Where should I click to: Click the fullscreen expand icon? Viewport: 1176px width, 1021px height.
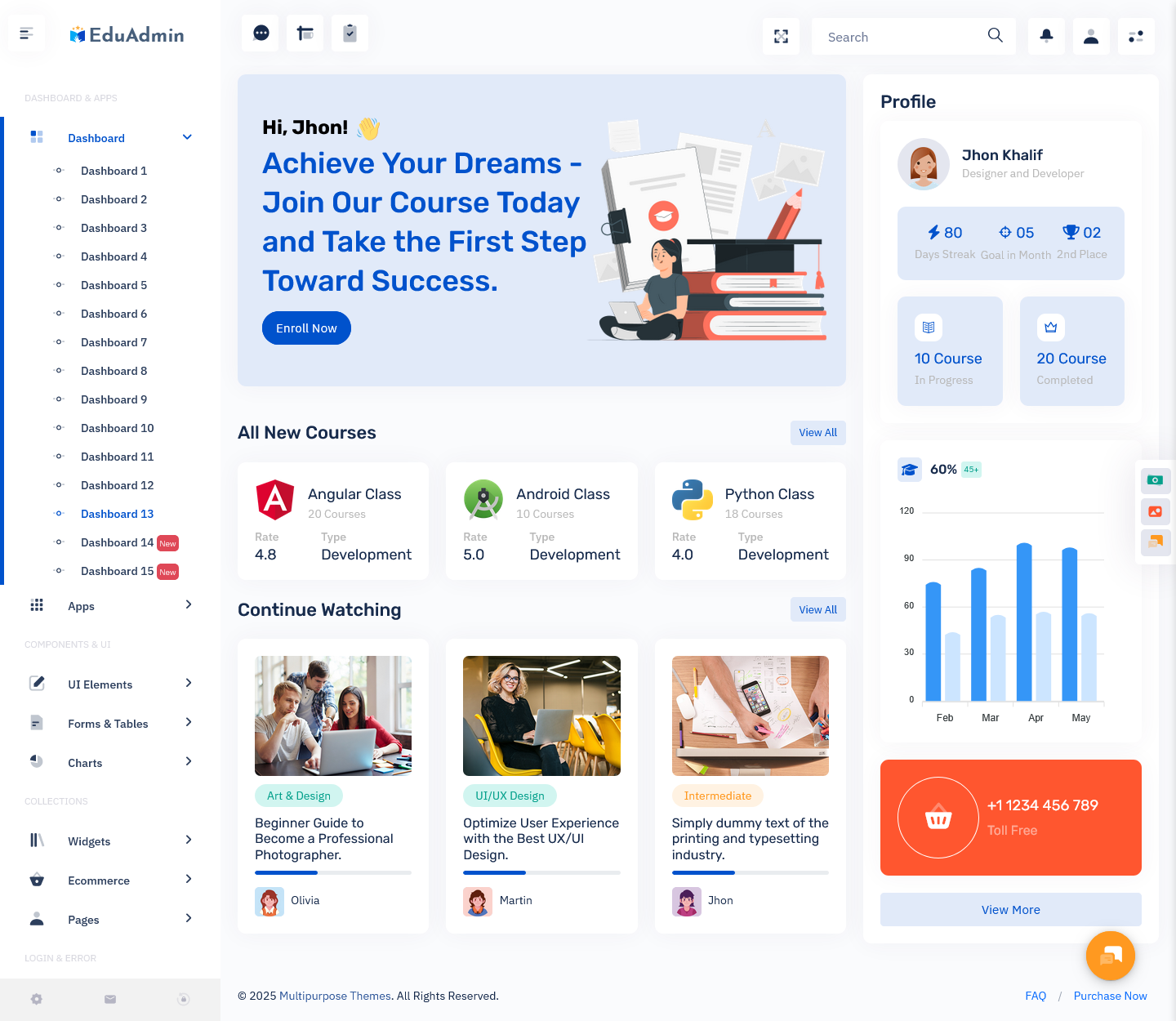[781, 37]
